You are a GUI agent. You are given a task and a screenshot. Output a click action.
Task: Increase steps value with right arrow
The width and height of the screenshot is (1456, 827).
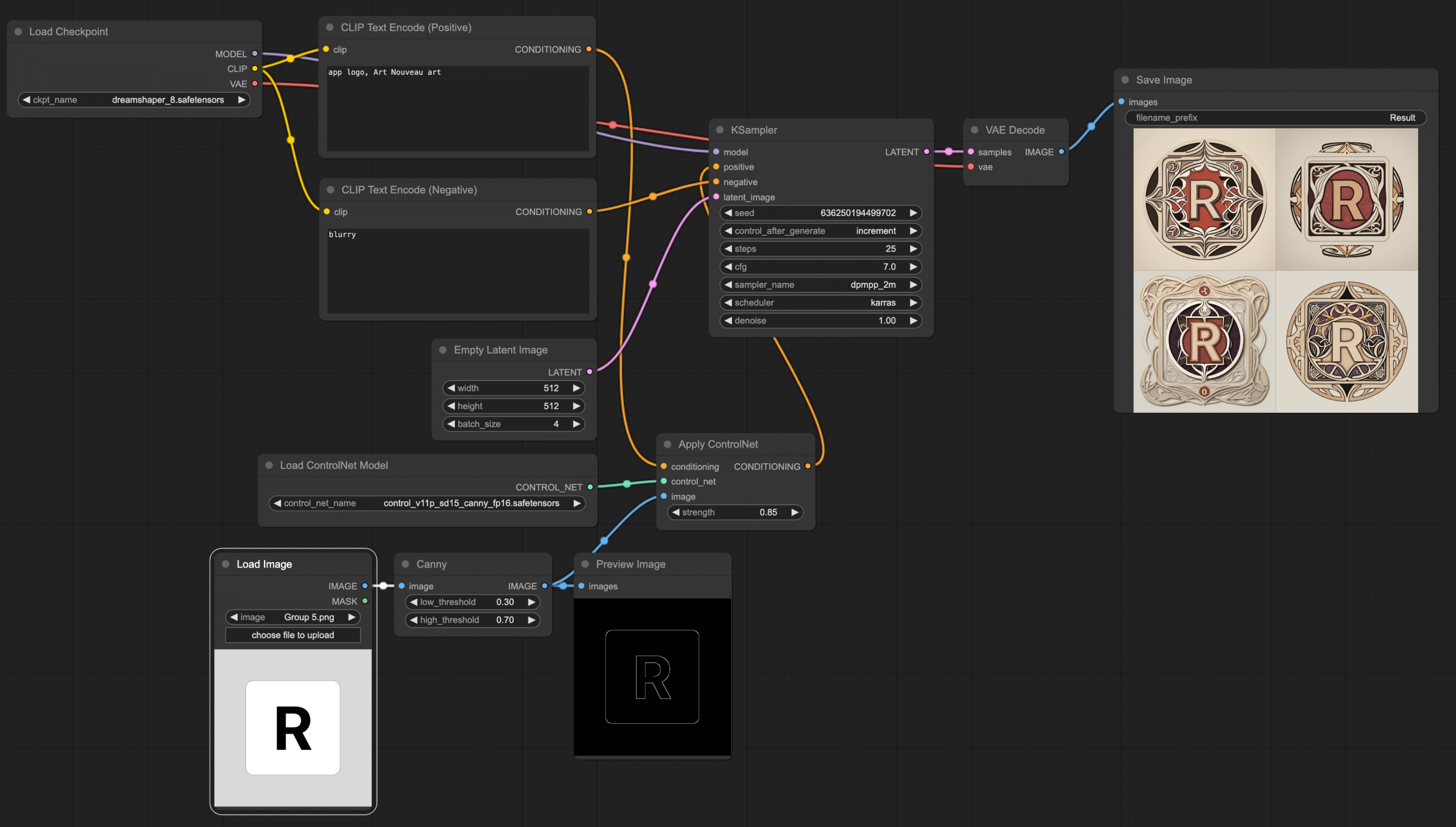pos(913,249)
